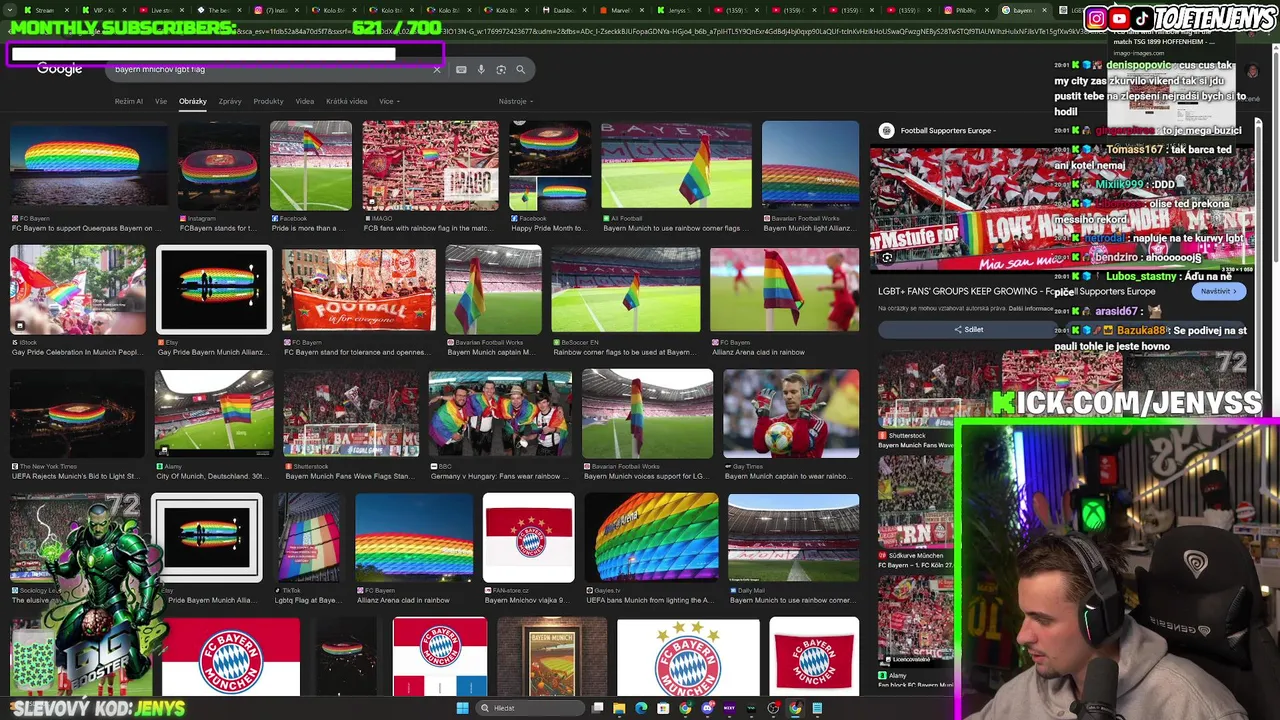Launch File Explorer from the taskbar

[619, 708]
